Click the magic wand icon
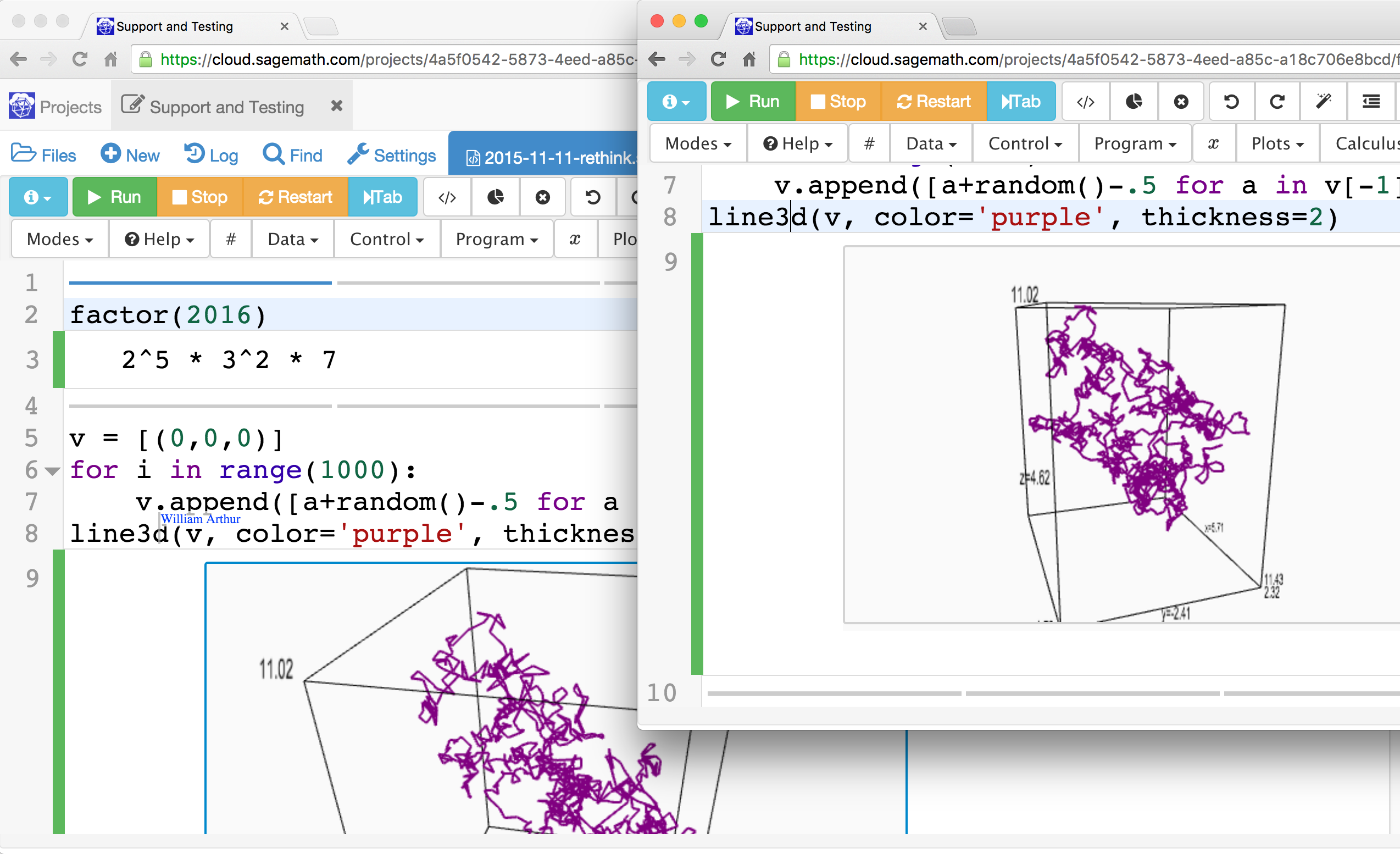 point(1323,102)
